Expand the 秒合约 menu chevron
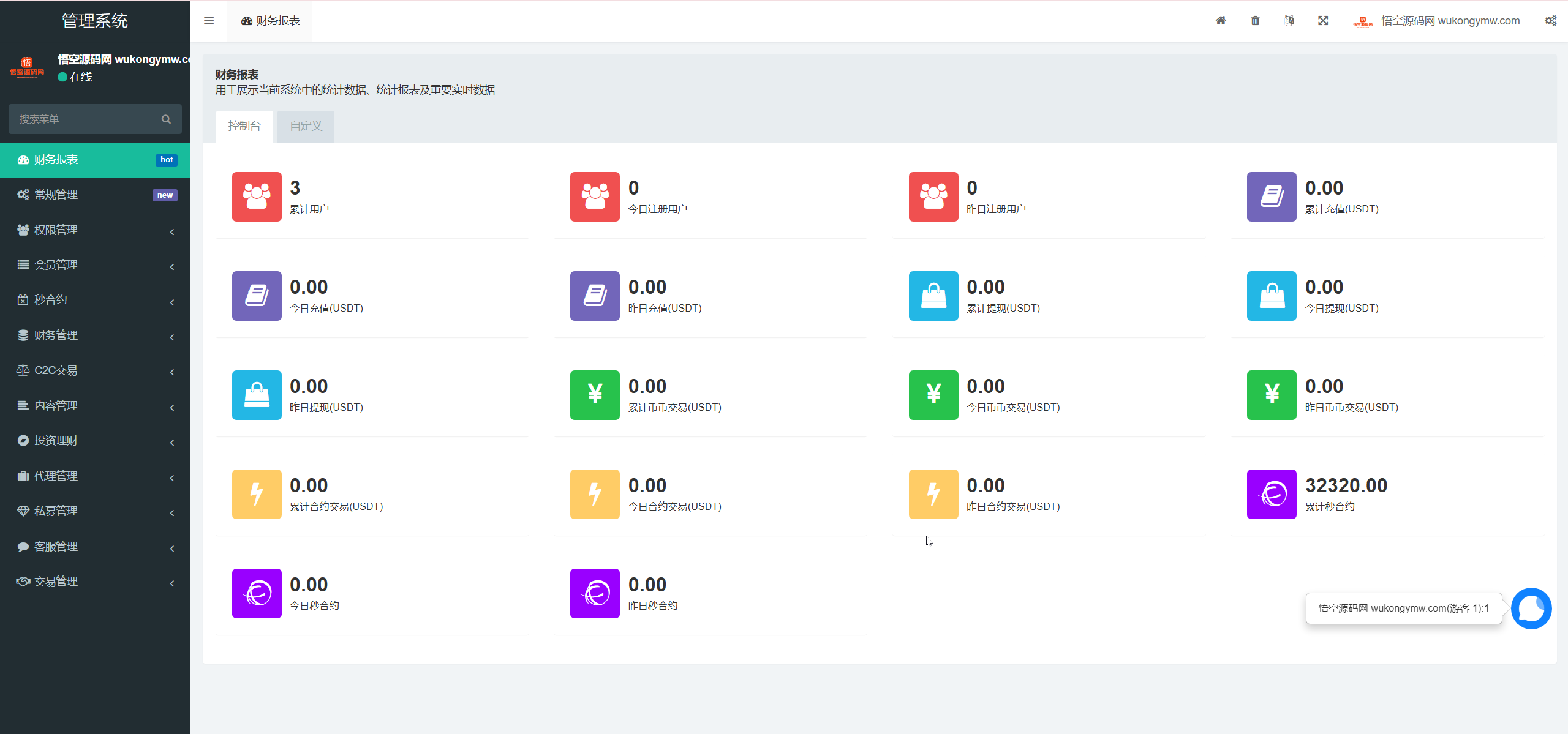 (x=172, y=302)
